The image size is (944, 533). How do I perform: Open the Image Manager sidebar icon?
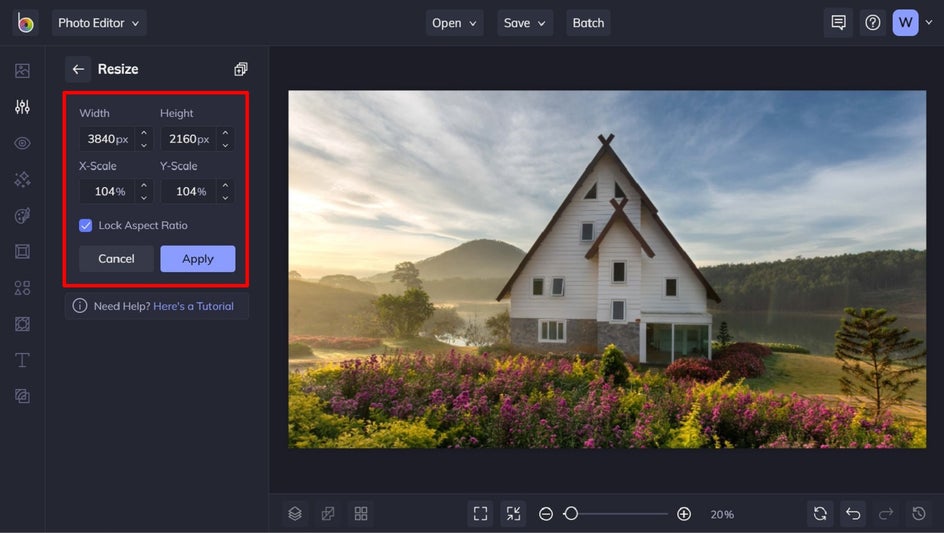(x=22, y=70)
